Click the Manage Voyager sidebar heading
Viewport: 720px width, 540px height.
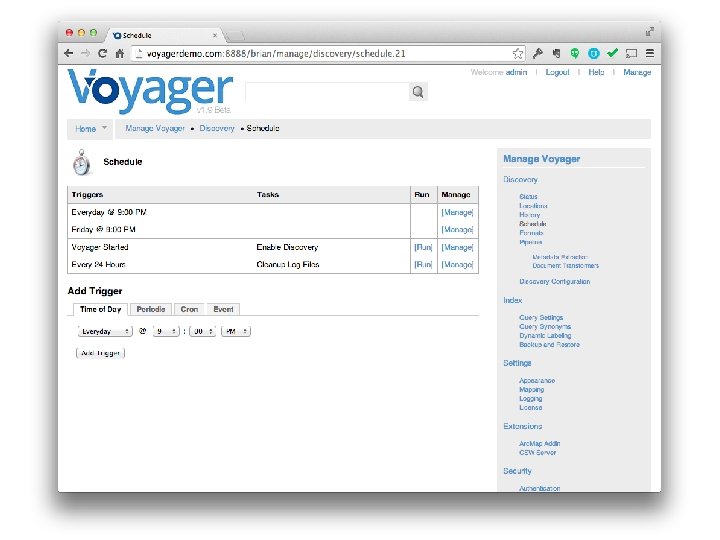541,159
